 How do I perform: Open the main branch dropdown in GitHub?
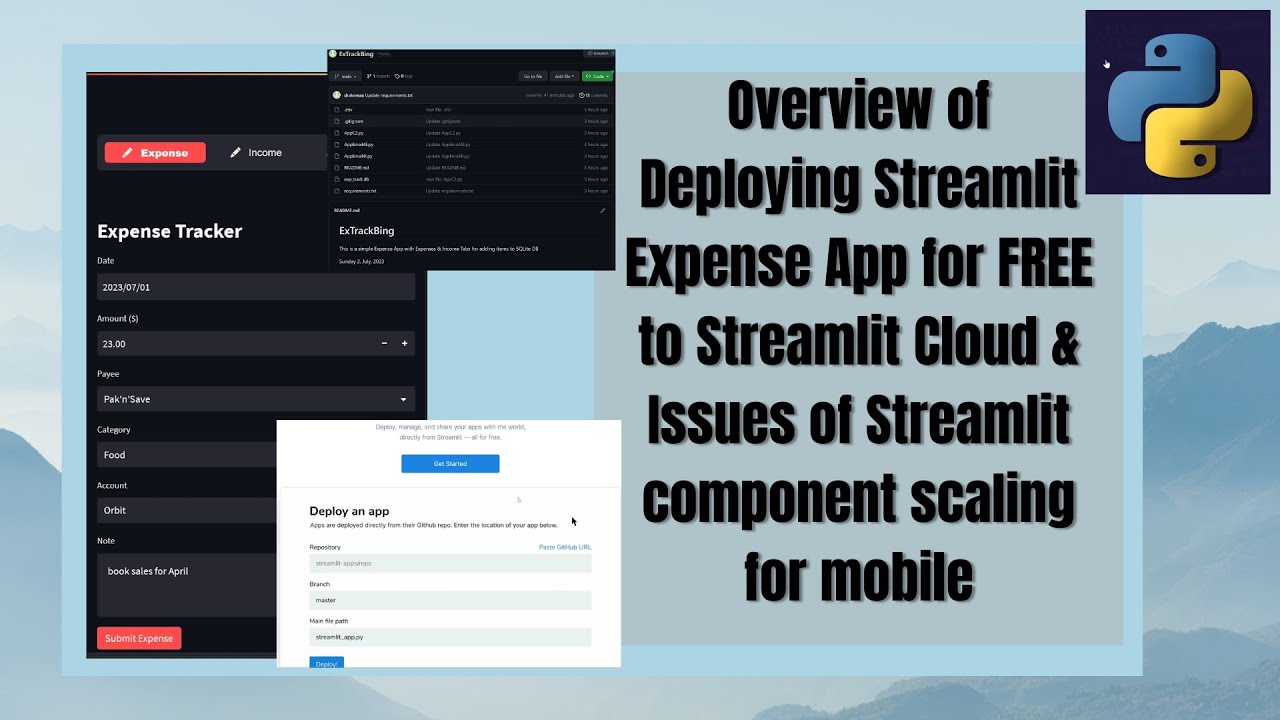click(345, 76)
